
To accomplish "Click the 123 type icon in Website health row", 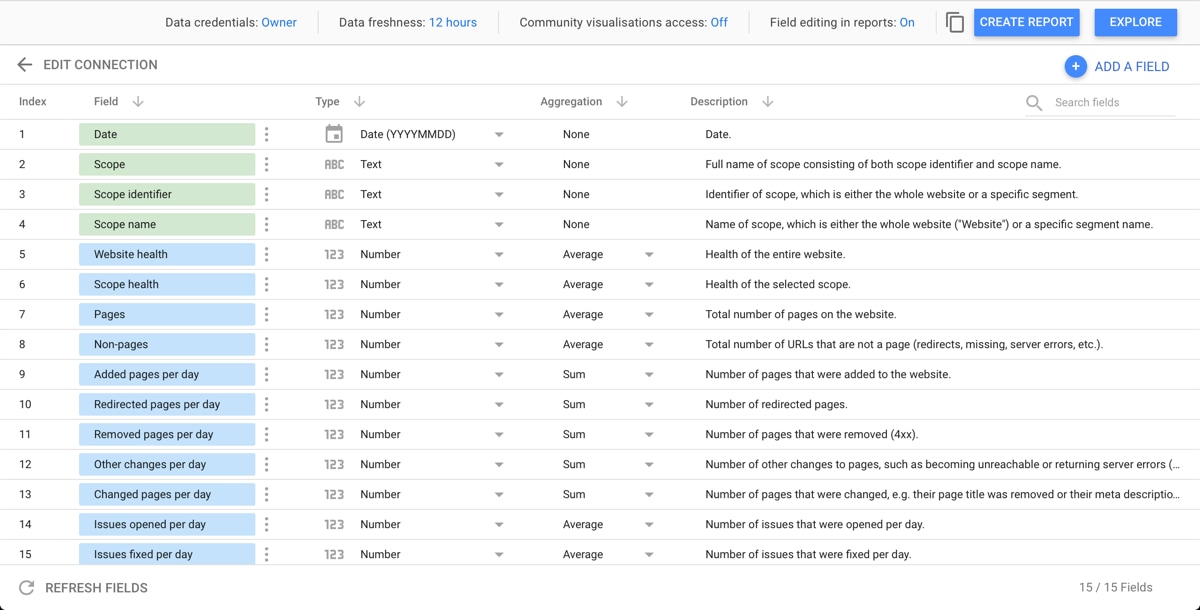I will (334, 254).
